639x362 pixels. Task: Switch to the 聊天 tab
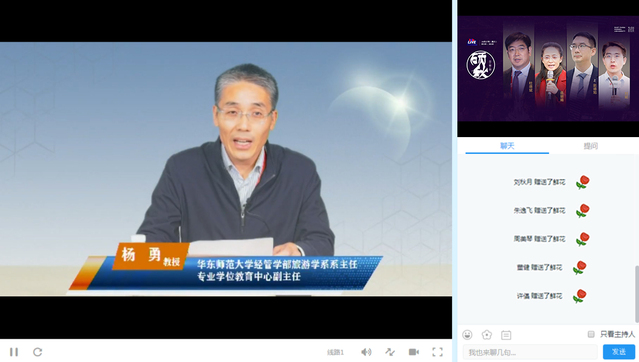pyautogui.click(x=507, y=146)
